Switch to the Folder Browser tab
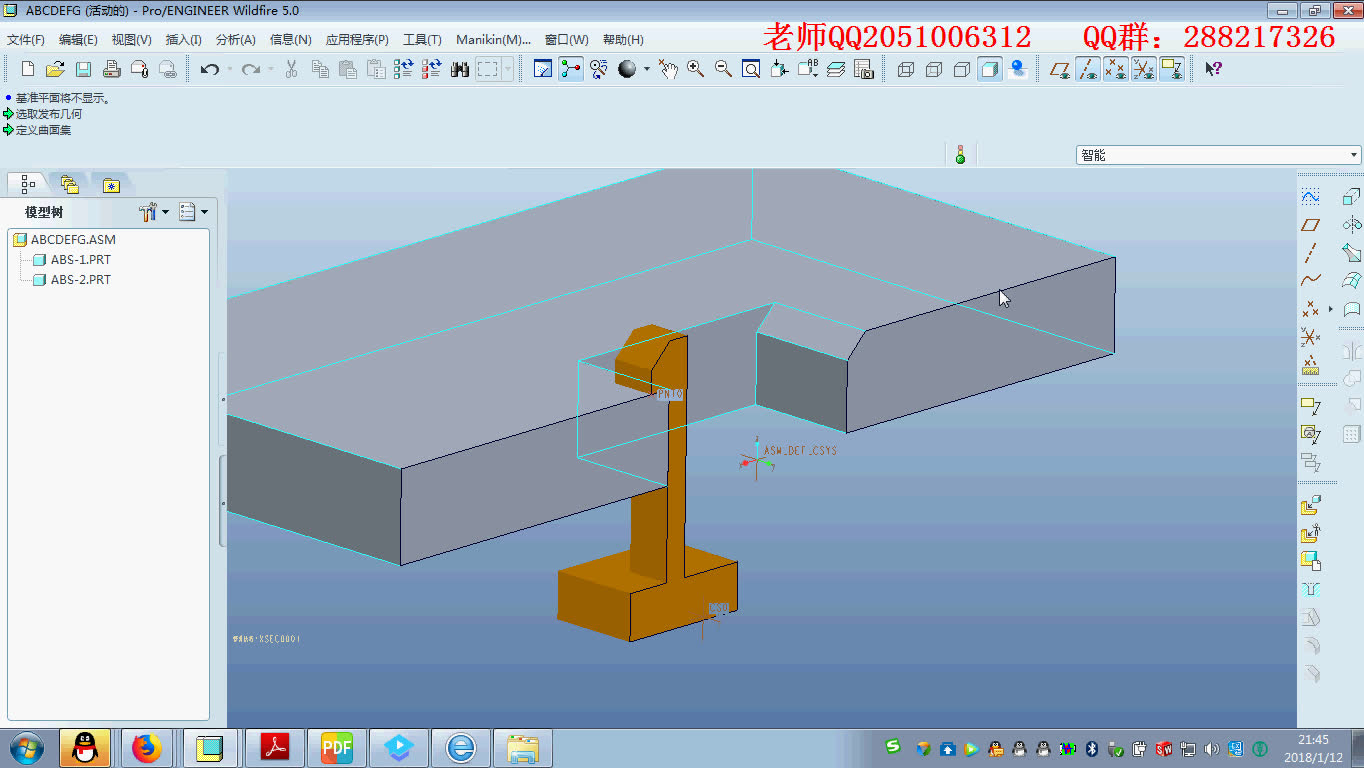 pyautogui.click(x=69, y=184)
